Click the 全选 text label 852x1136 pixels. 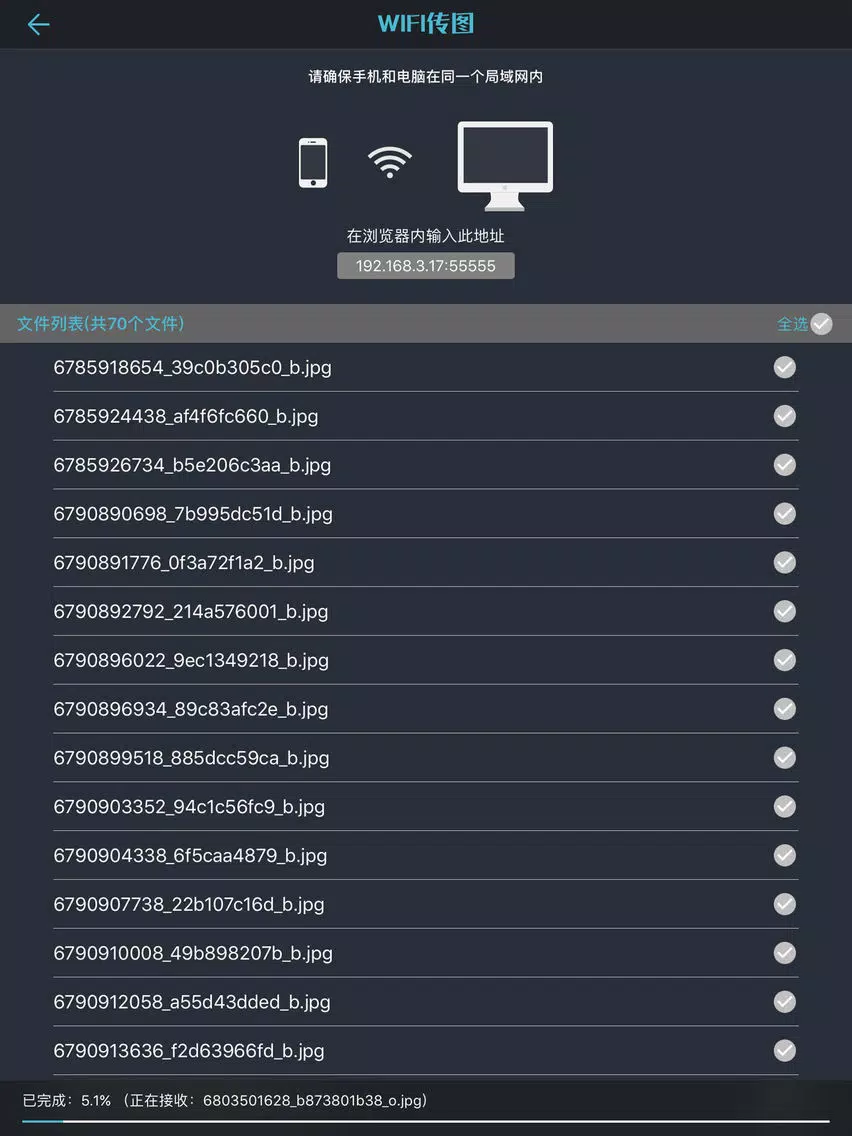792,324
